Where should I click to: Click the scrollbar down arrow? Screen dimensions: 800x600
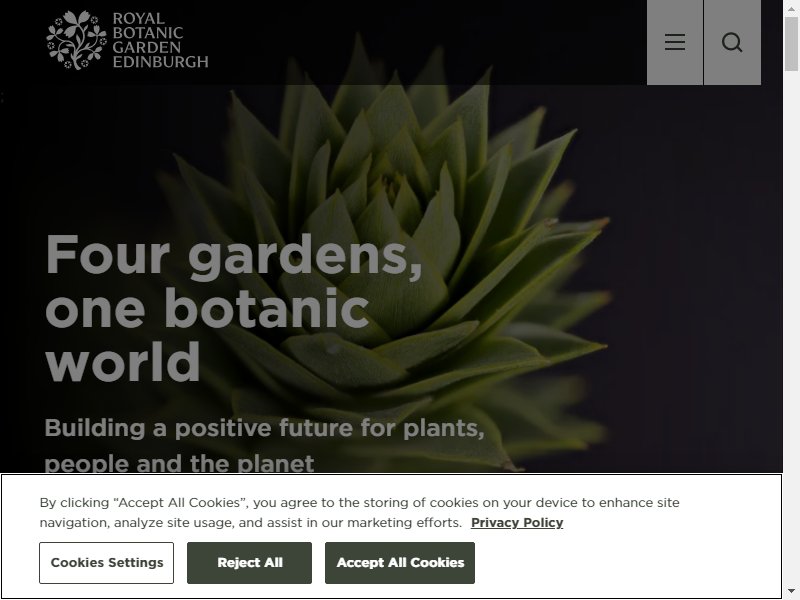click(x=791, y=593)
